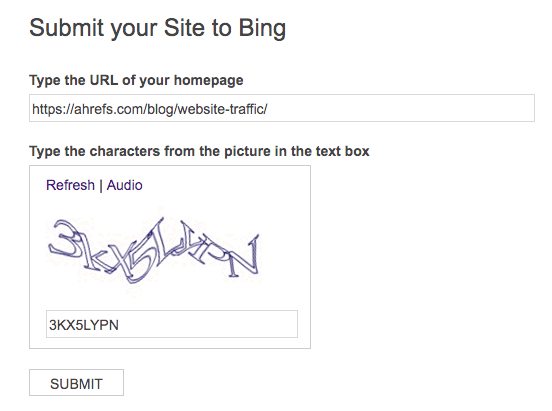Click the 'Type the characters from the picture' label

pyautogui.click(x=199, y=151)
